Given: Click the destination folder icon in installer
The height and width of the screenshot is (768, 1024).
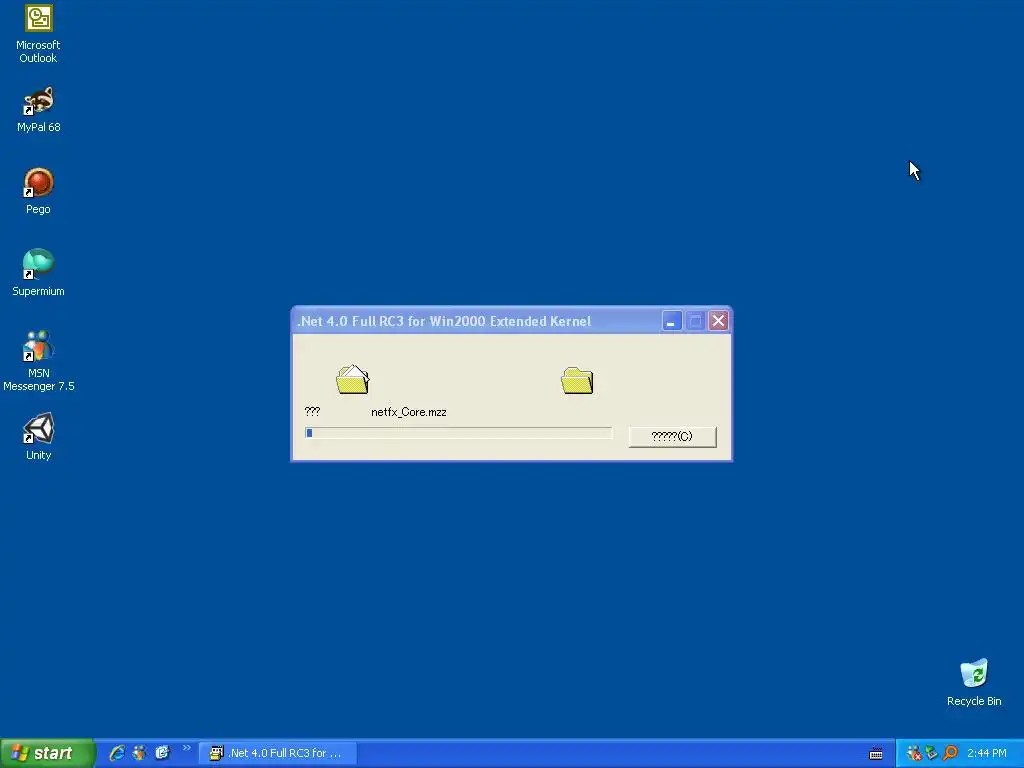Looking at the screenshot, I should click(577, 381).
